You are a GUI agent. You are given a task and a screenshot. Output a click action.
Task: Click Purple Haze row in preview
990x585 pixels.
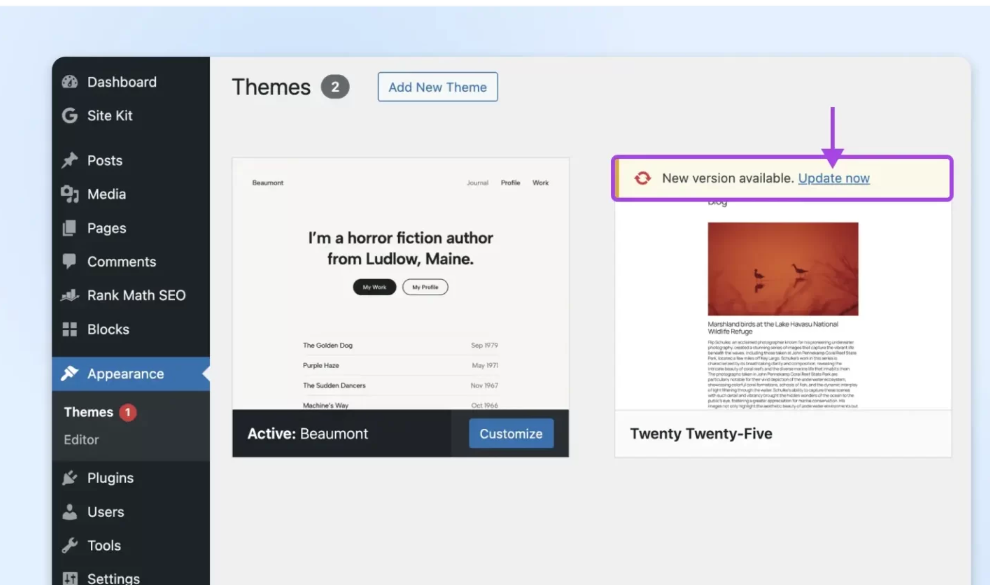400,365
